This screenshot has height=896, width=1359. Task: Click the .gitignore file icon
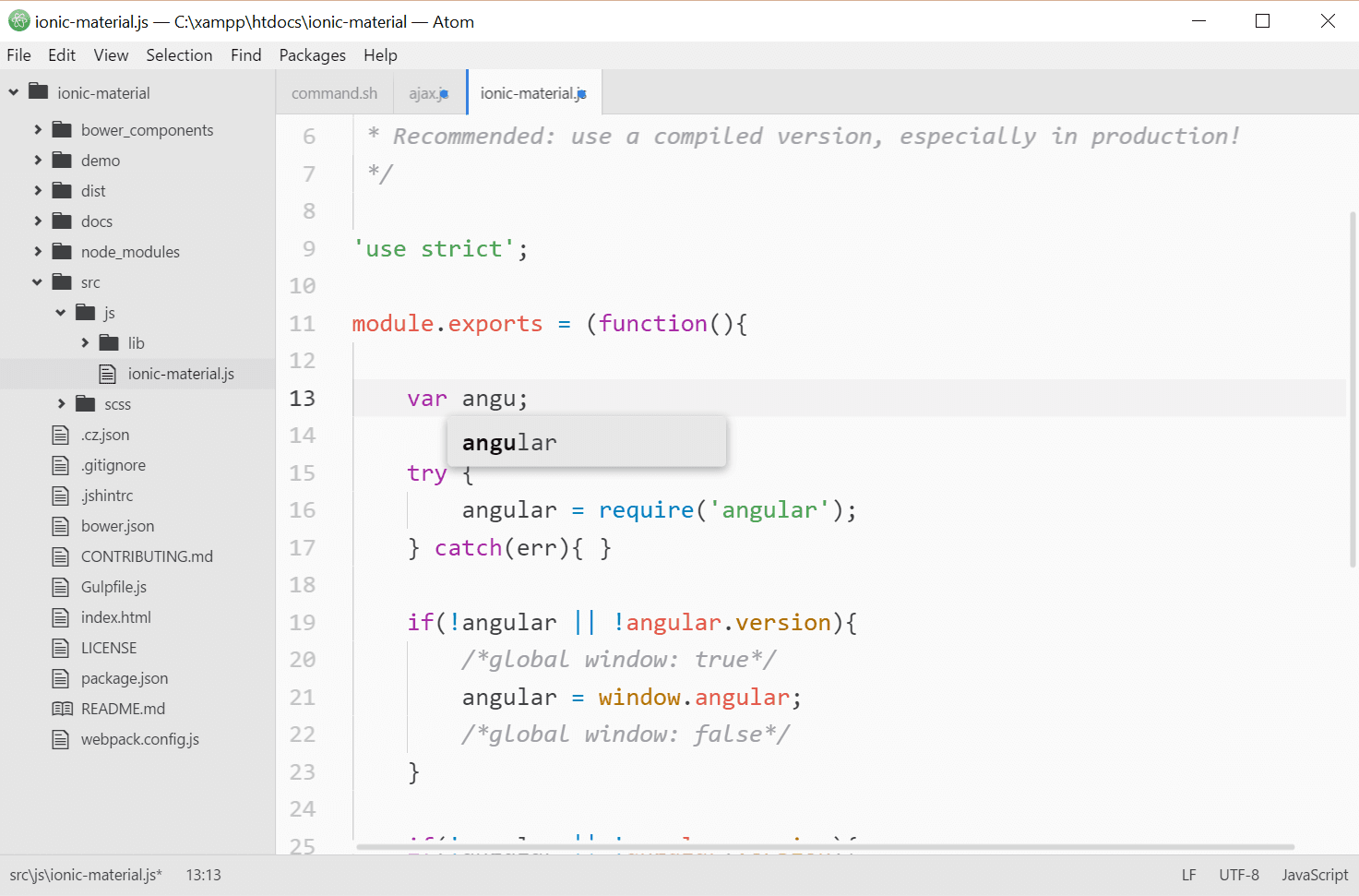pyautogui.click(x=61, y=465)
